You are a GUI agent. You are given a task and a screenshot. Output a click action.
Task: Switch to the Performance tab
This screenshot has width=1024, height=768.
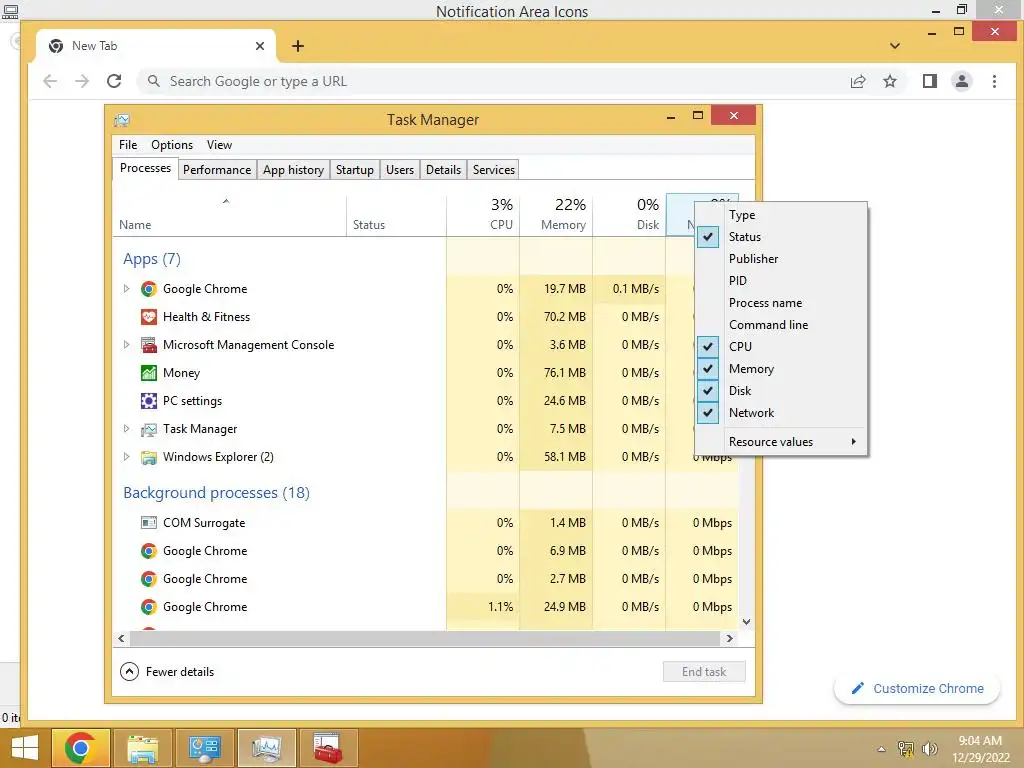tap(217, 170)
